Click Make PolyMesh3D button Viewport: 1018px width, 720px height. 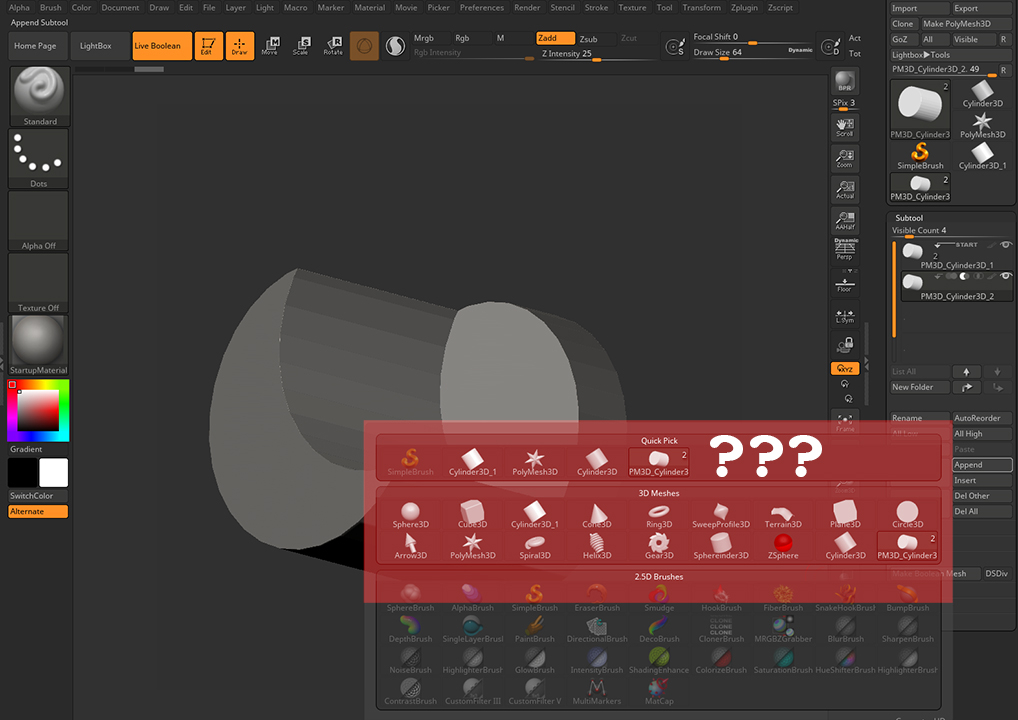[x=967, y=24]
